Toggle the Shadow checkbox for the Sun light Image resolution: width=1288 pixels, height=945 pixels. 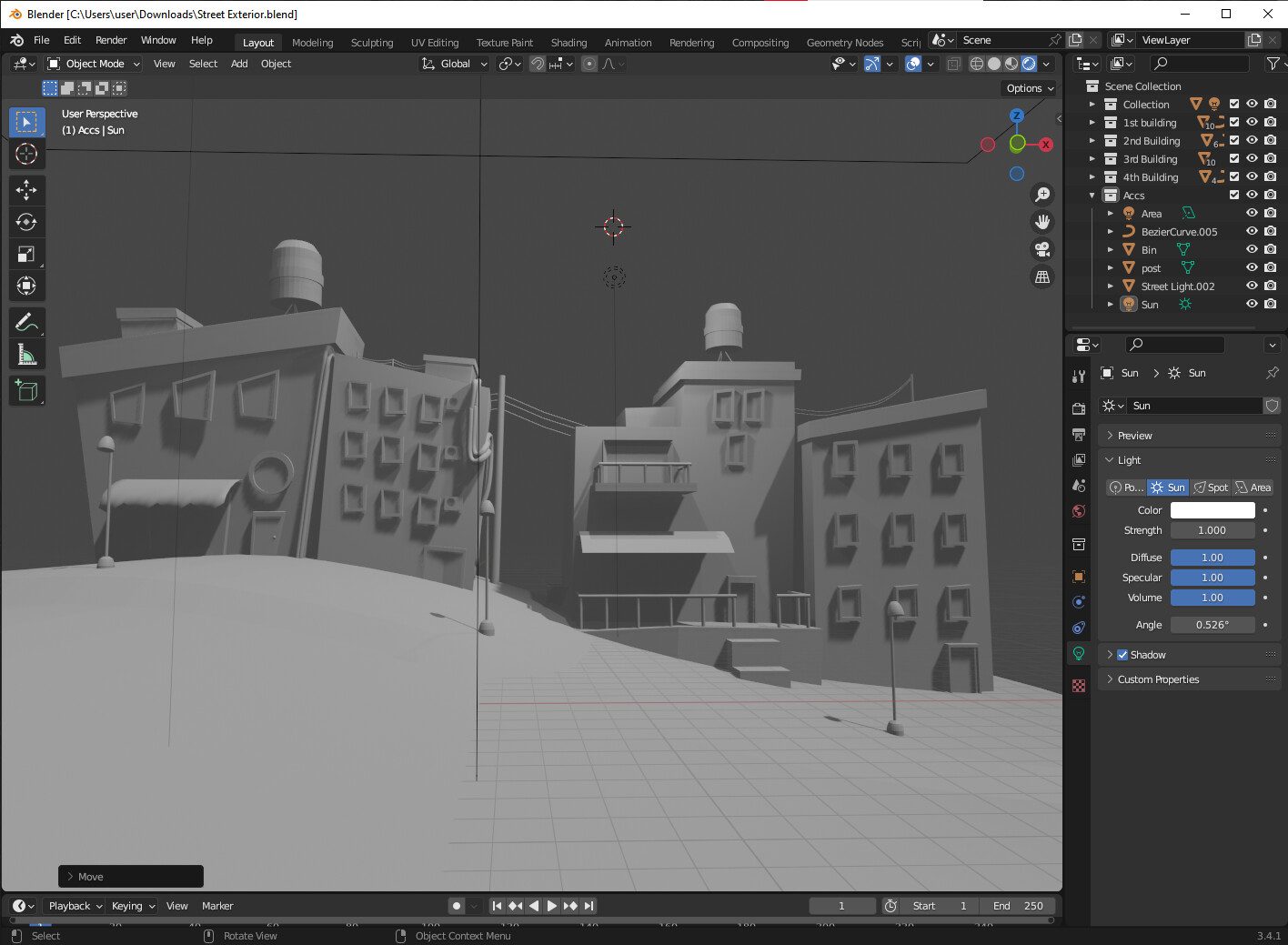click(1124, 654)
